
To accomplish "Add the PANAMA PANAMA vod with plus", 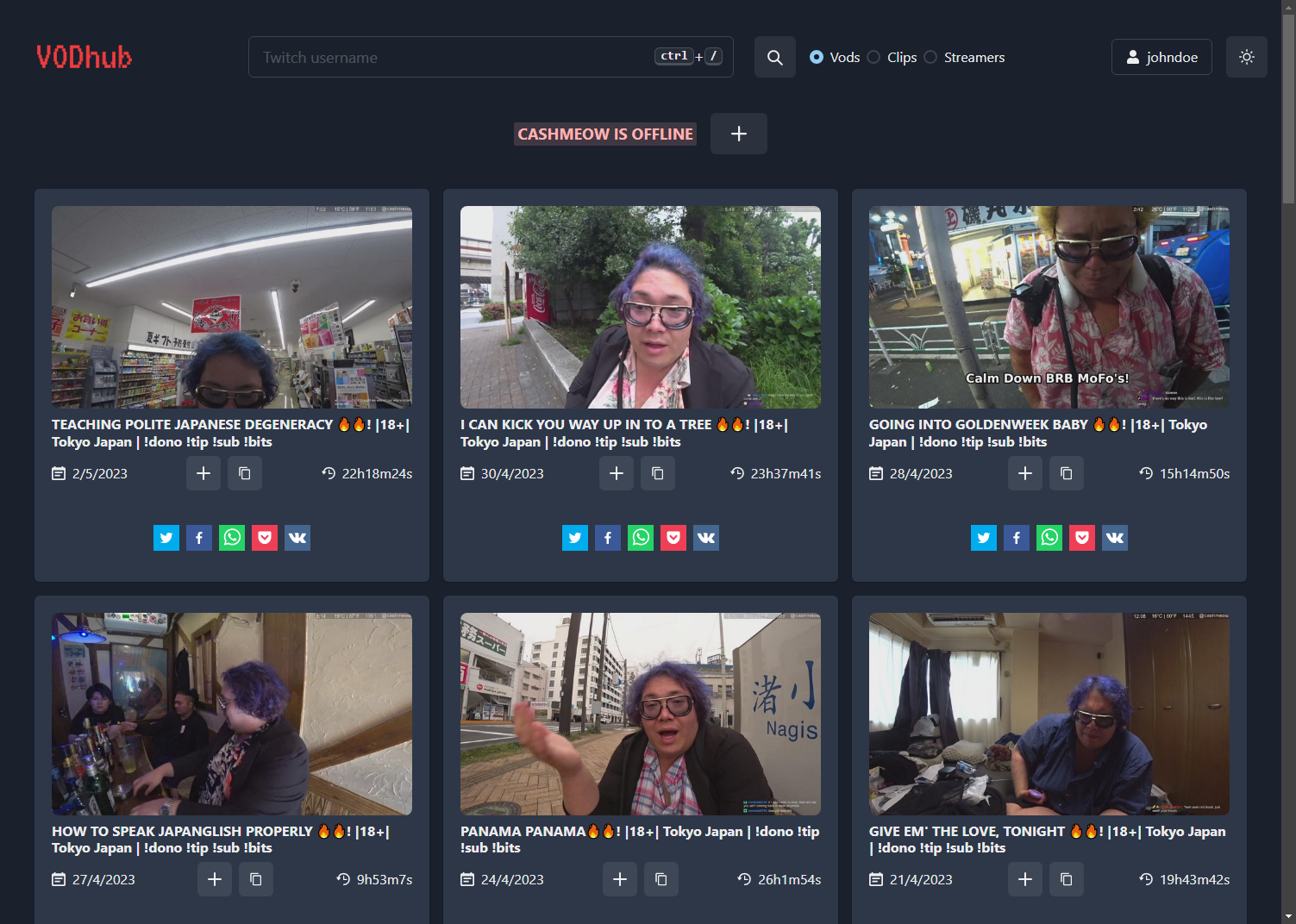I will pyautogui.click(x=620, y=879).
